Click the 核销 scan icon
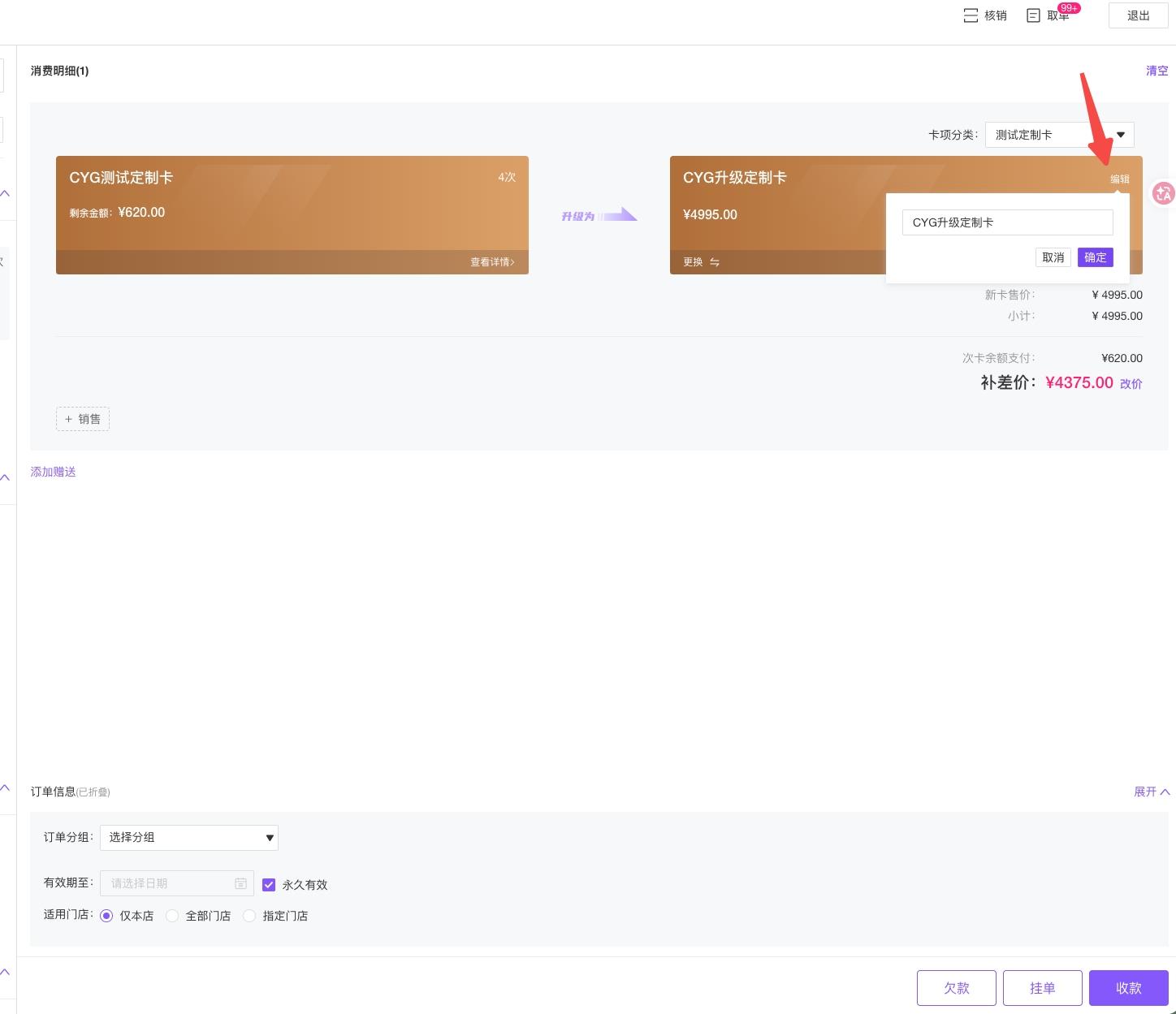1176x1014 pixels. (x=971, y=15)
